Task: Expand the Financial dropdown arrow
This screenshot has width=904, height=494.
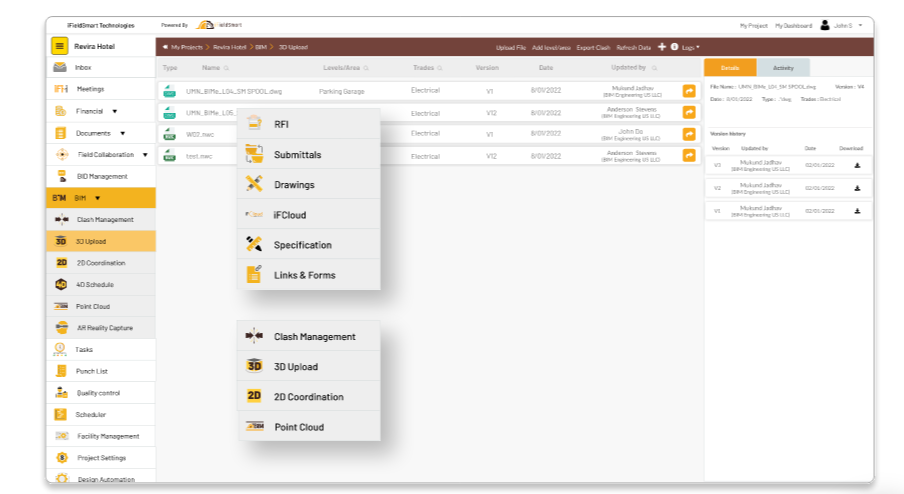Action: point(115,111)
